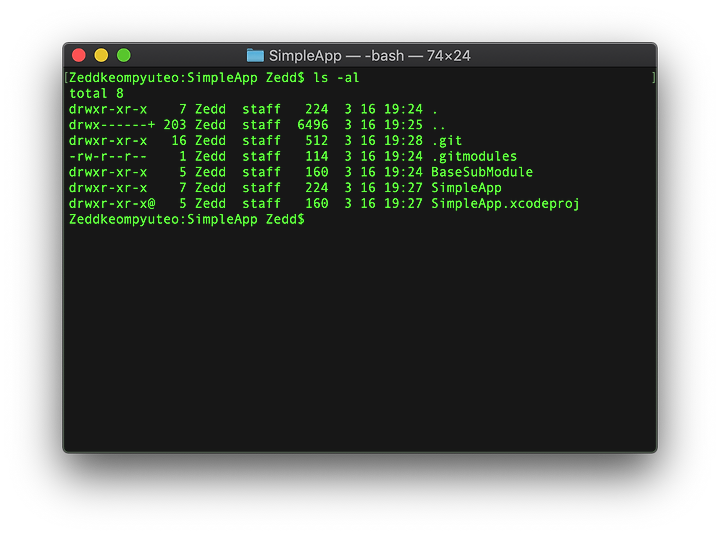The image size is (720, 536).
Task: Click the SimpleApp — -bash — 74×24 title text
Action: click(x=370, y=56)
